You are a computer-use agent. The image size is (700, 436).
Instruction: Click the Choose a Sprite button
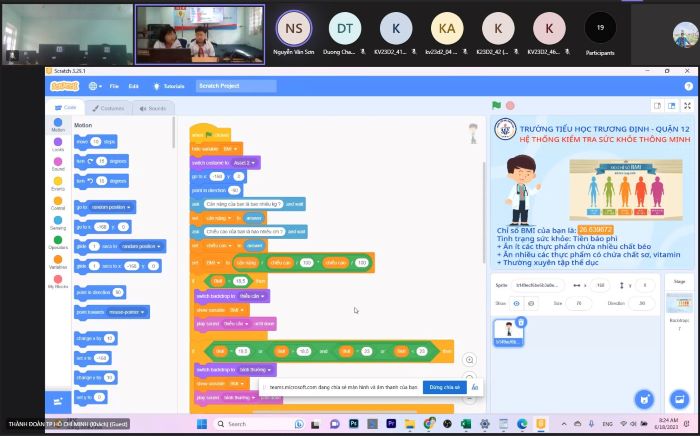click(645, 399)
